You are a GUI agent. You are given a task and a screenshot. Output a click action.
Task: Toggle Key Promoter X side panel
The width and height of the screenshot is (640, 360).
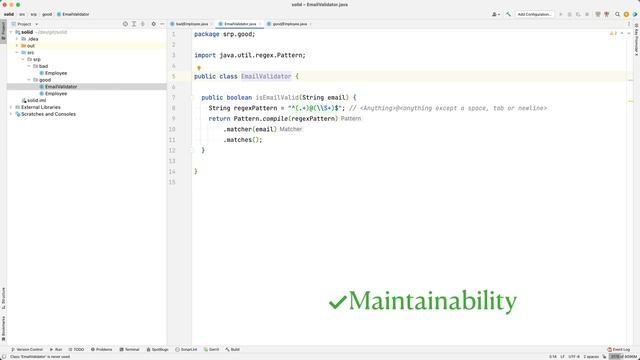coord(636,39)
